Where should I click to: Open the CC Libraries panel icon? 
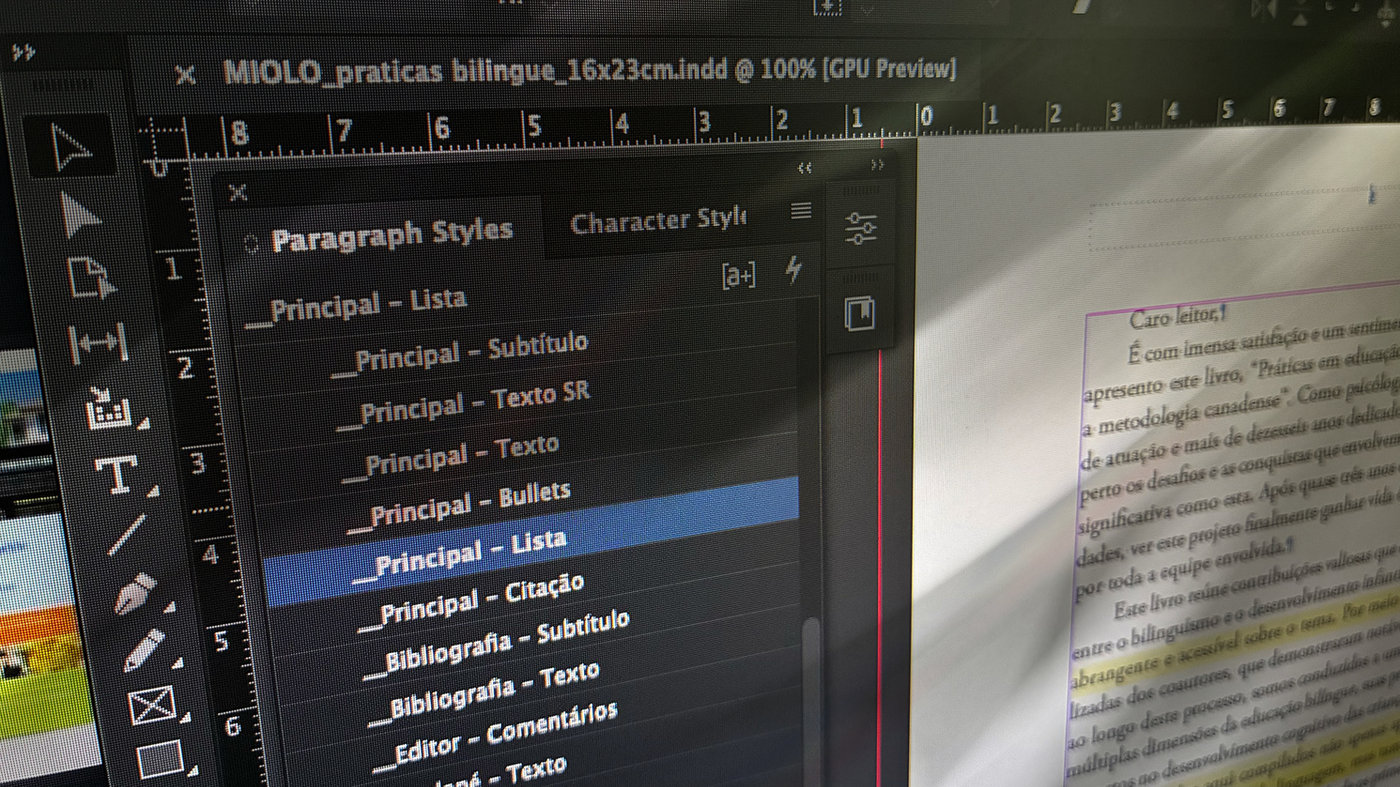point(859,314)
